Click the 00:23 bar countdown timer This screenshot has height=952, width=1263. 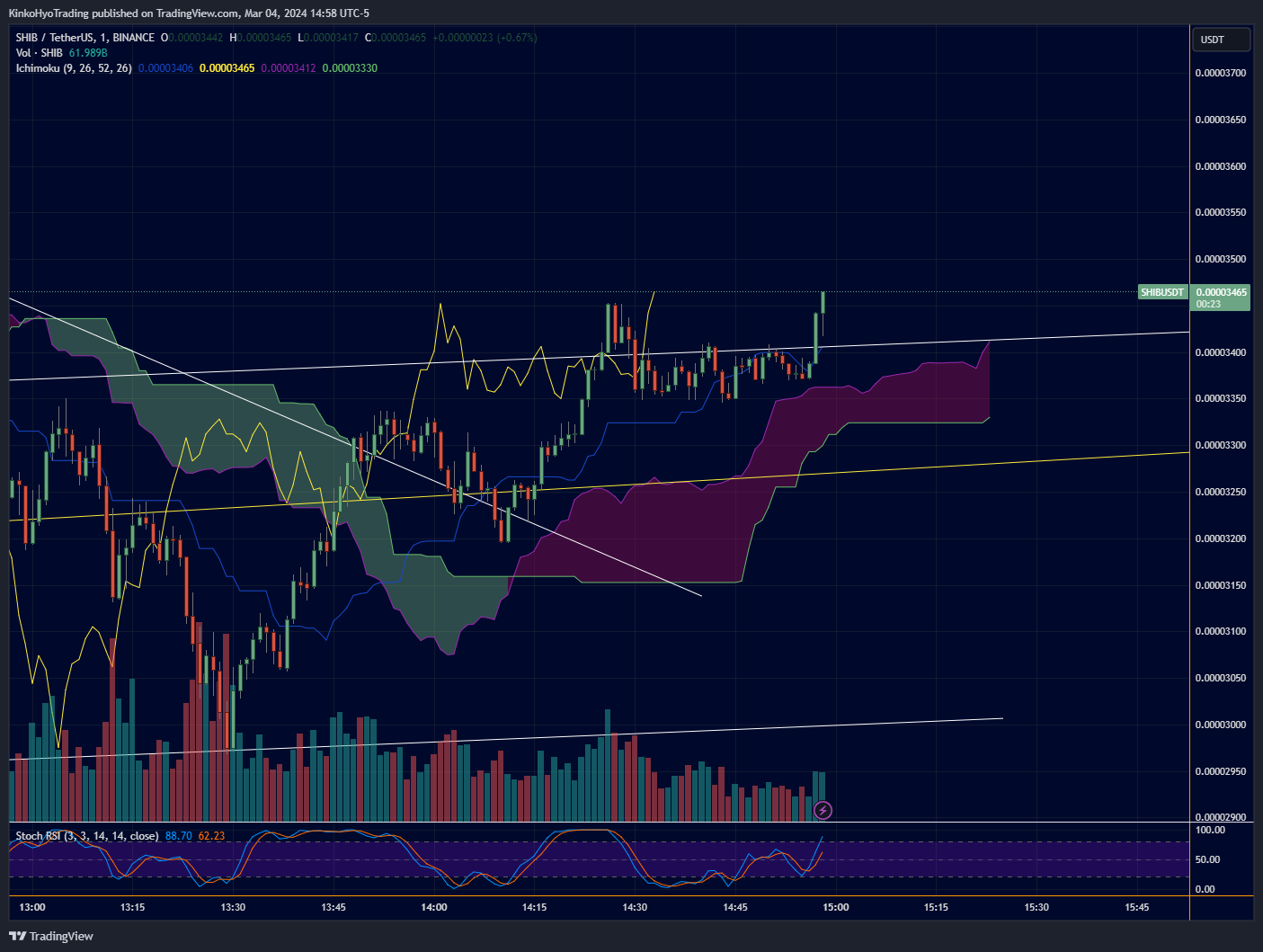point(1208,304)
